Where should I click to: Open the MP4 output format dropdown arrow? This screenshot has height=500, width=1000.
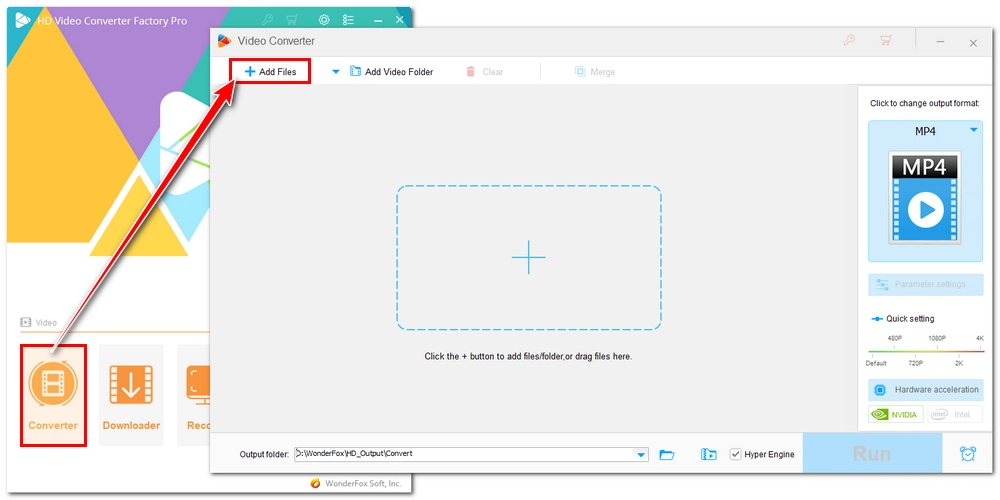[974, 130]
